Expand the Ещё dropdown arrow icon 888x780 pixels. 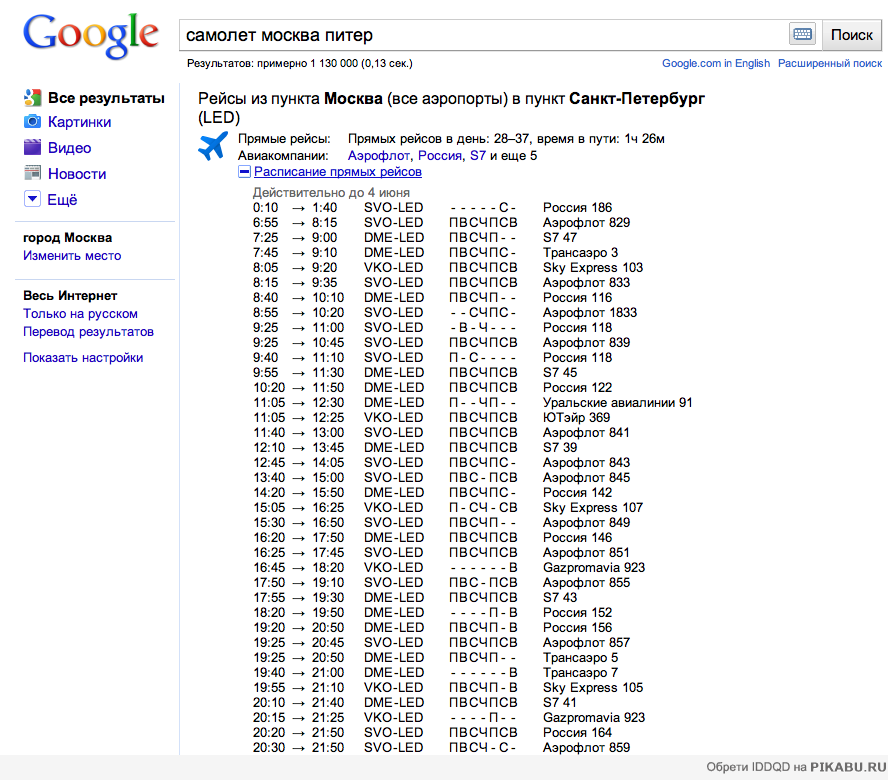click(x=32, y=199)
